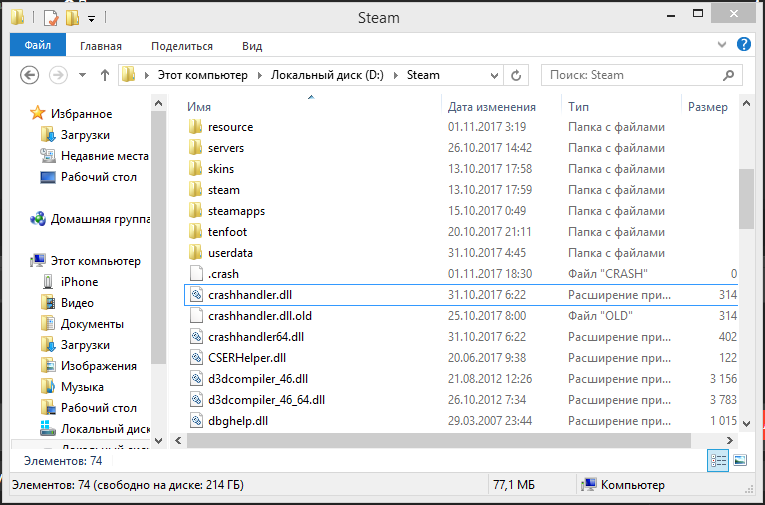This screenshot has width=765, height=505.
Task: Switch to large thumbnails view layout
Action: [740, 460]
